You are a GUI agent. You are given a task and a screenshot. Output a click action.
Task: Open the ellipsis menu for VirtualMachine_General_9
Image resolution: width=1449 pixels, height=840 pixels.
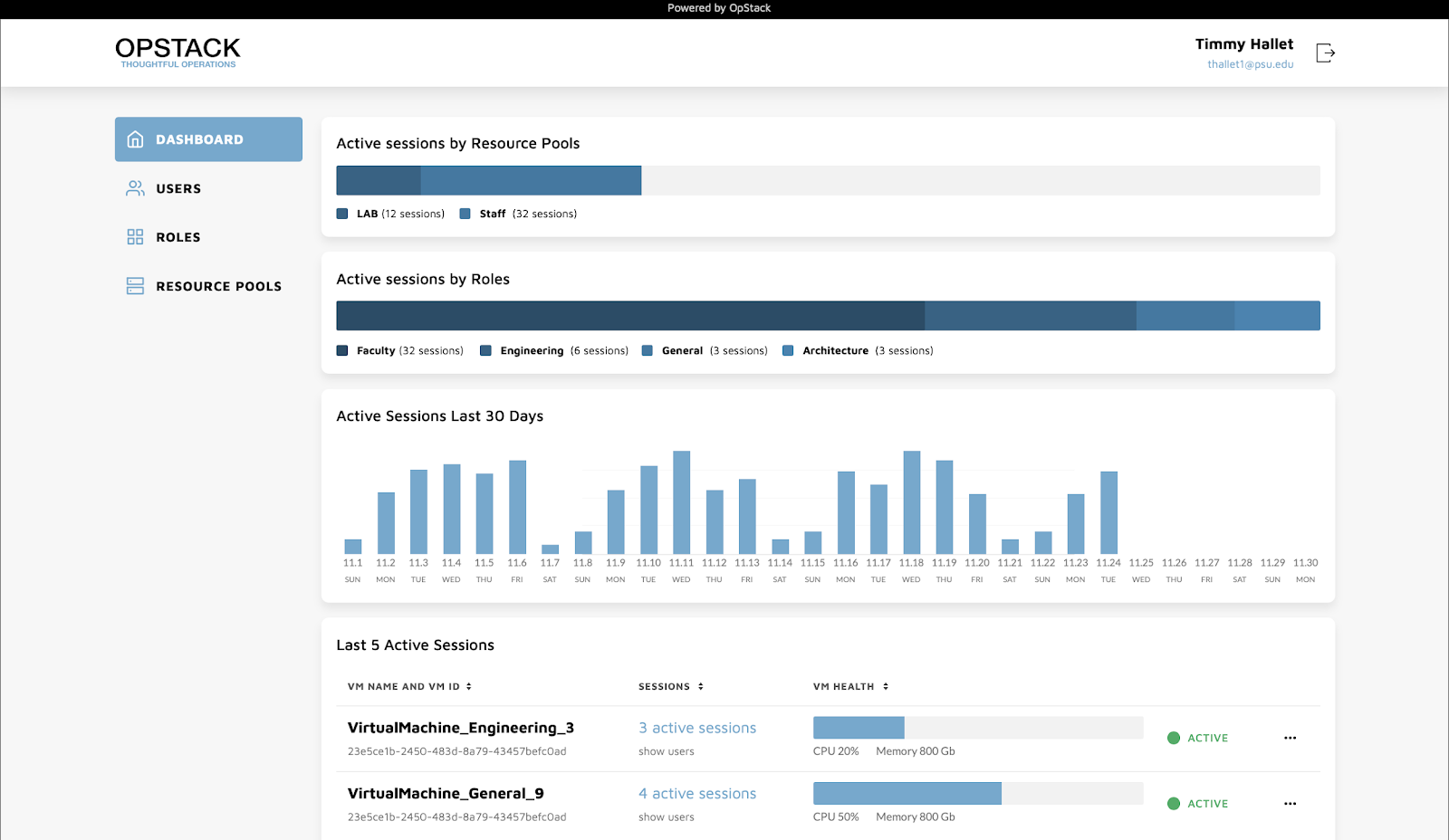[1290, 803]
